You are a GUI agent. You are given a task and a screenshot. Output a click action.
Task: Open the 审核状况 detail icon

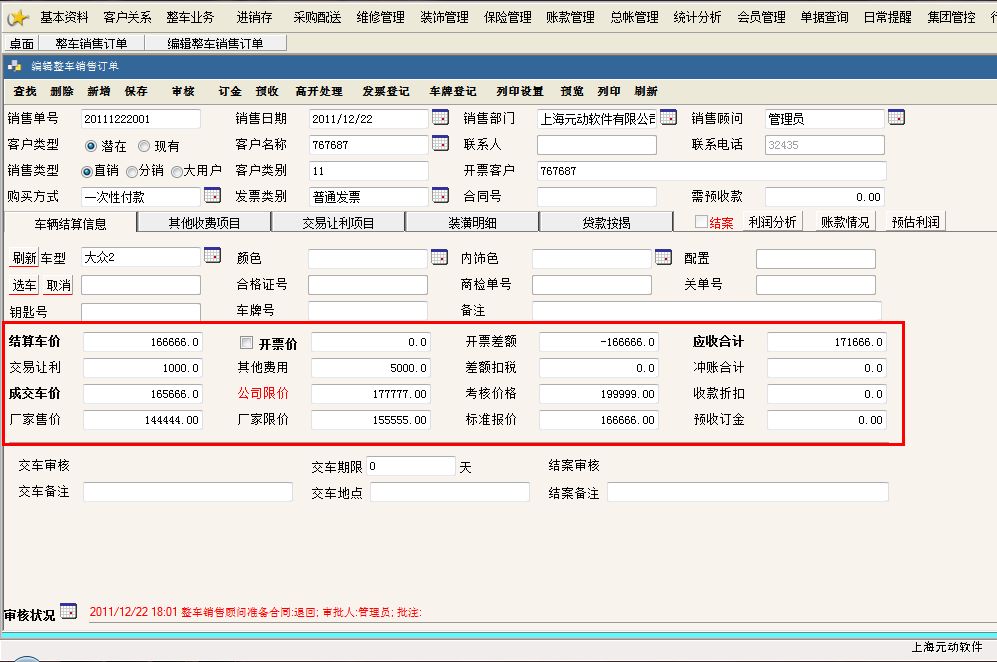point(68,611)
